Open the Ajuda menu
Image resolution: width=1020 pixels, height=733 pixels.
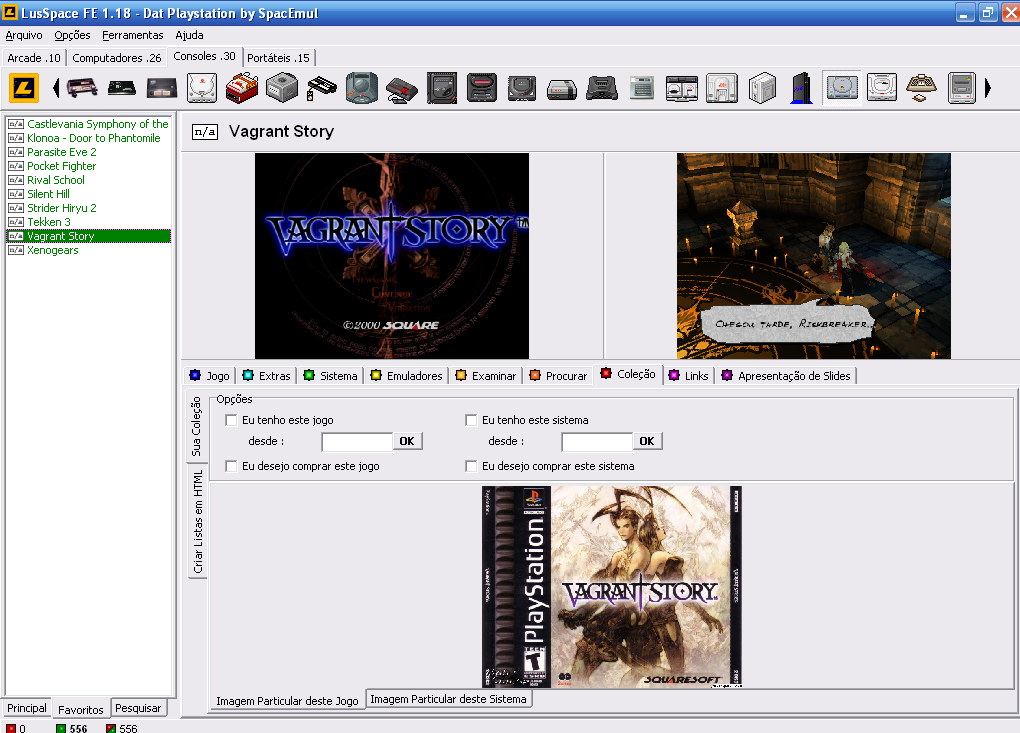[189, 35]
